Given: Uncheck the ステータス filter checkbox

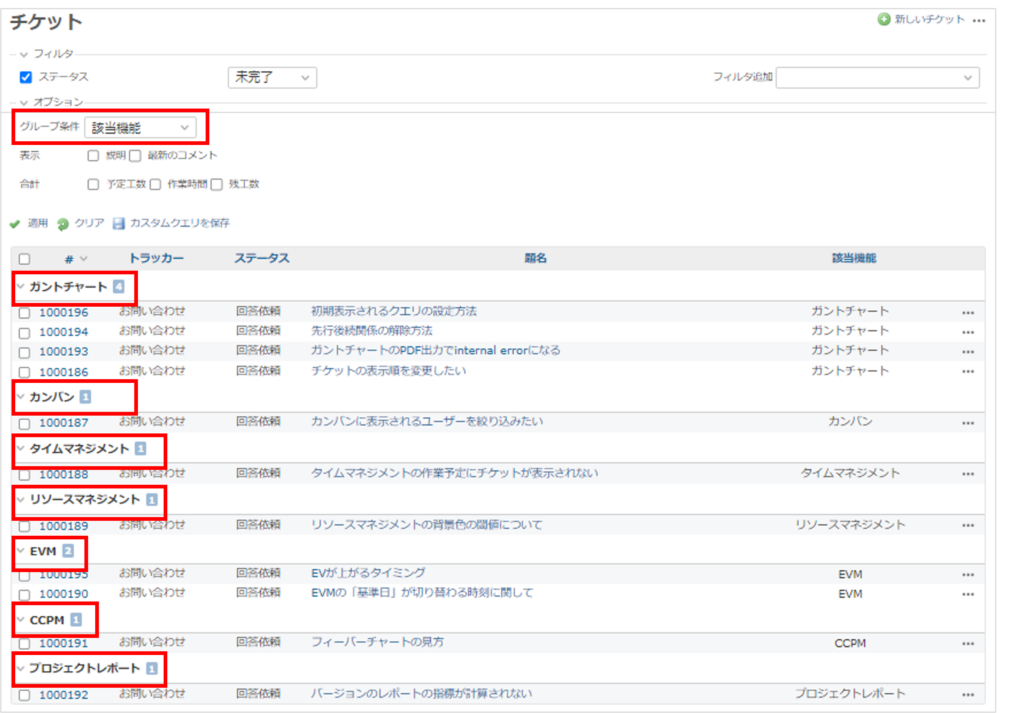Looking at the screenshot, I should 25,78.
